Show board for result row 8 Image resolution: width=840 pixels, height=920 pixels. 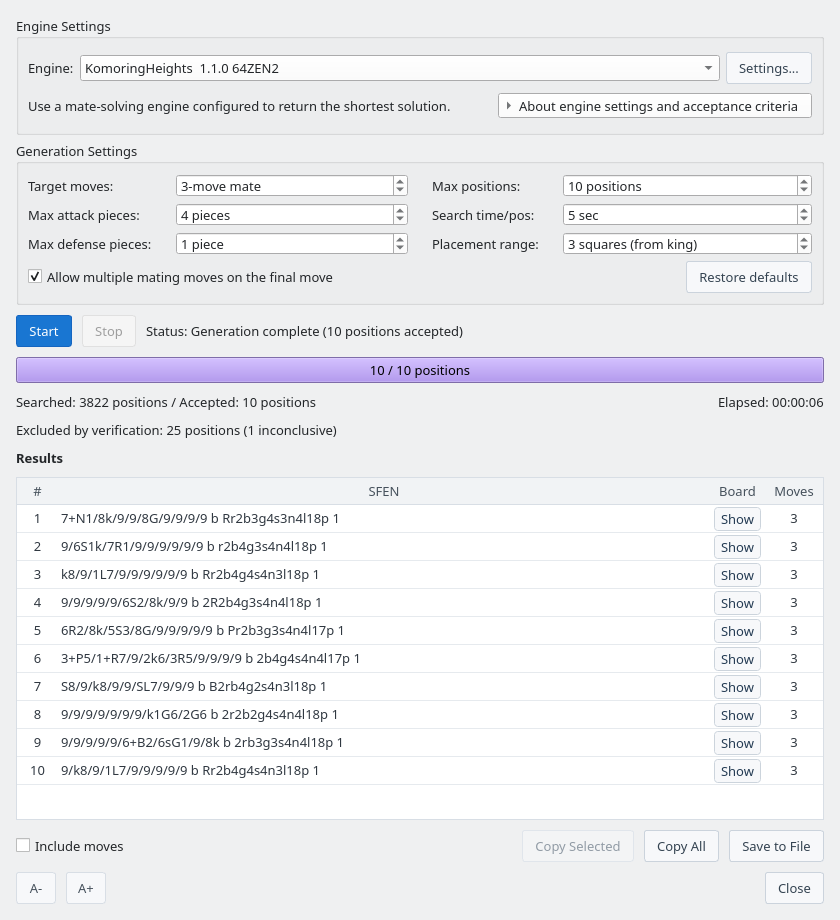pyautogui.click(x=737, y=715)
